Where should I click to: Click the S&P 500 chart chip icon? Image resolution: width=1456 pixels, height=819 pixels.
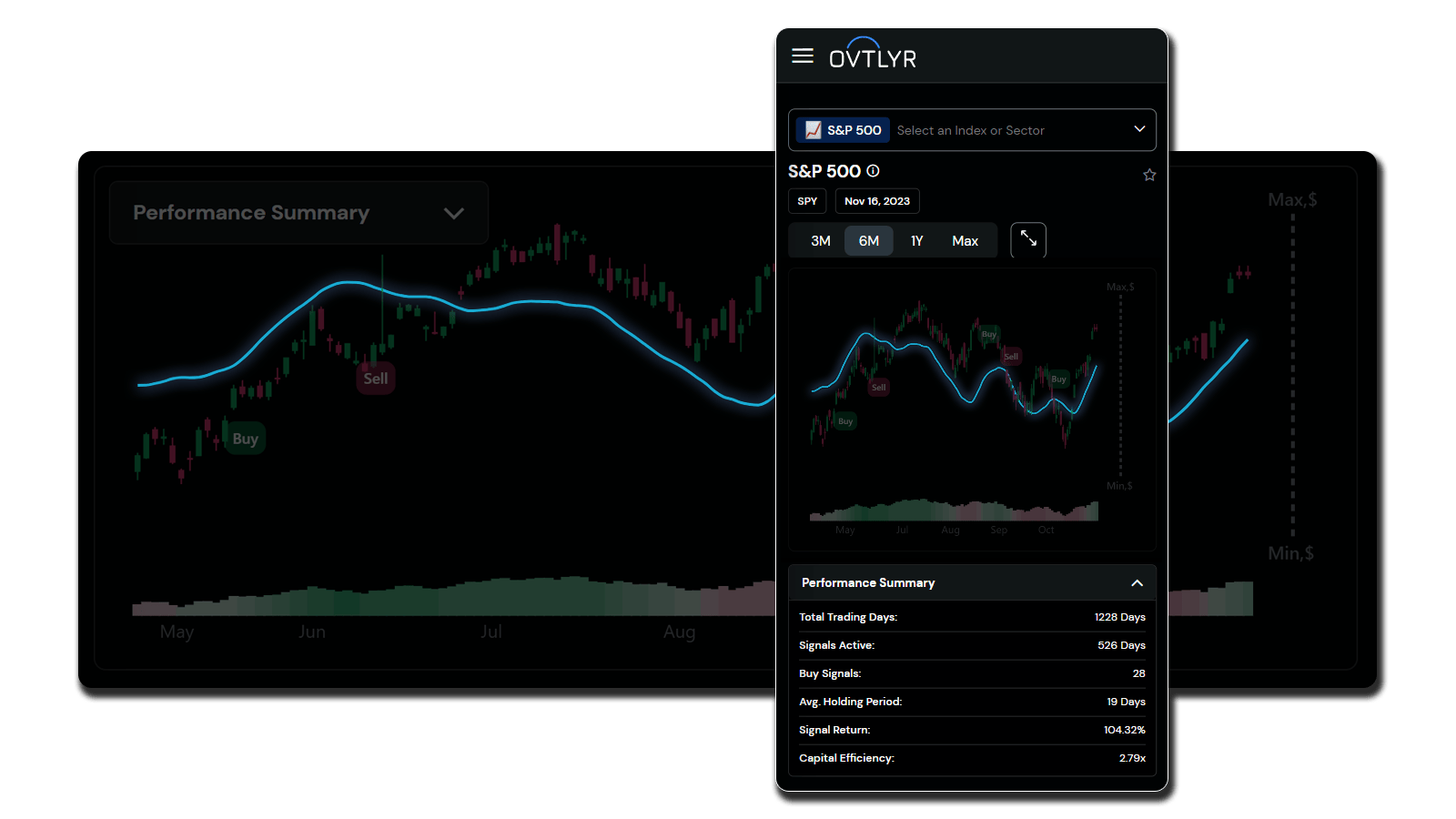(x=814, y=130)
